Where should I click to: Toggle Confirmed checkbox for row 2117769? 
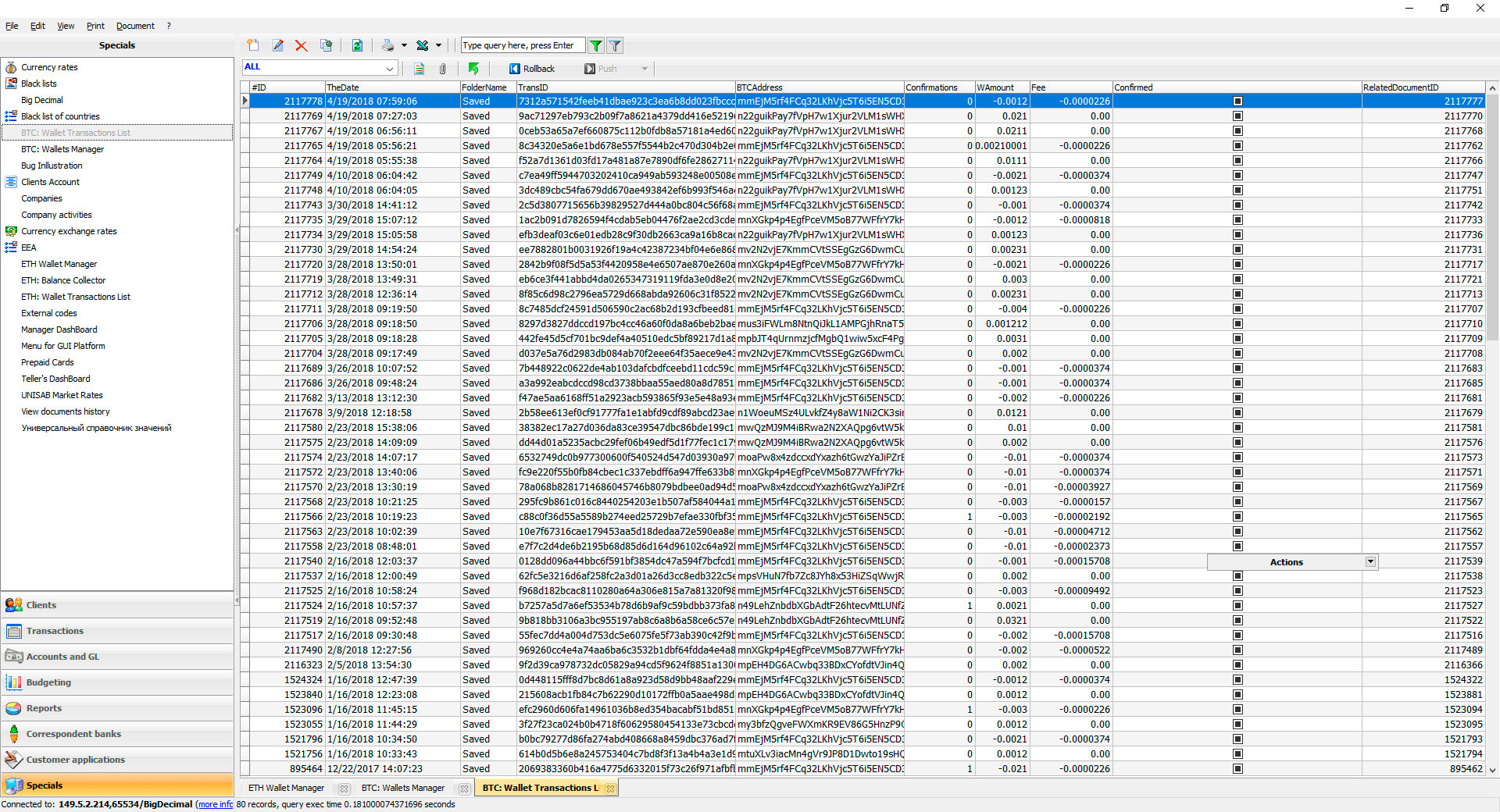[x=1237, y=116]
